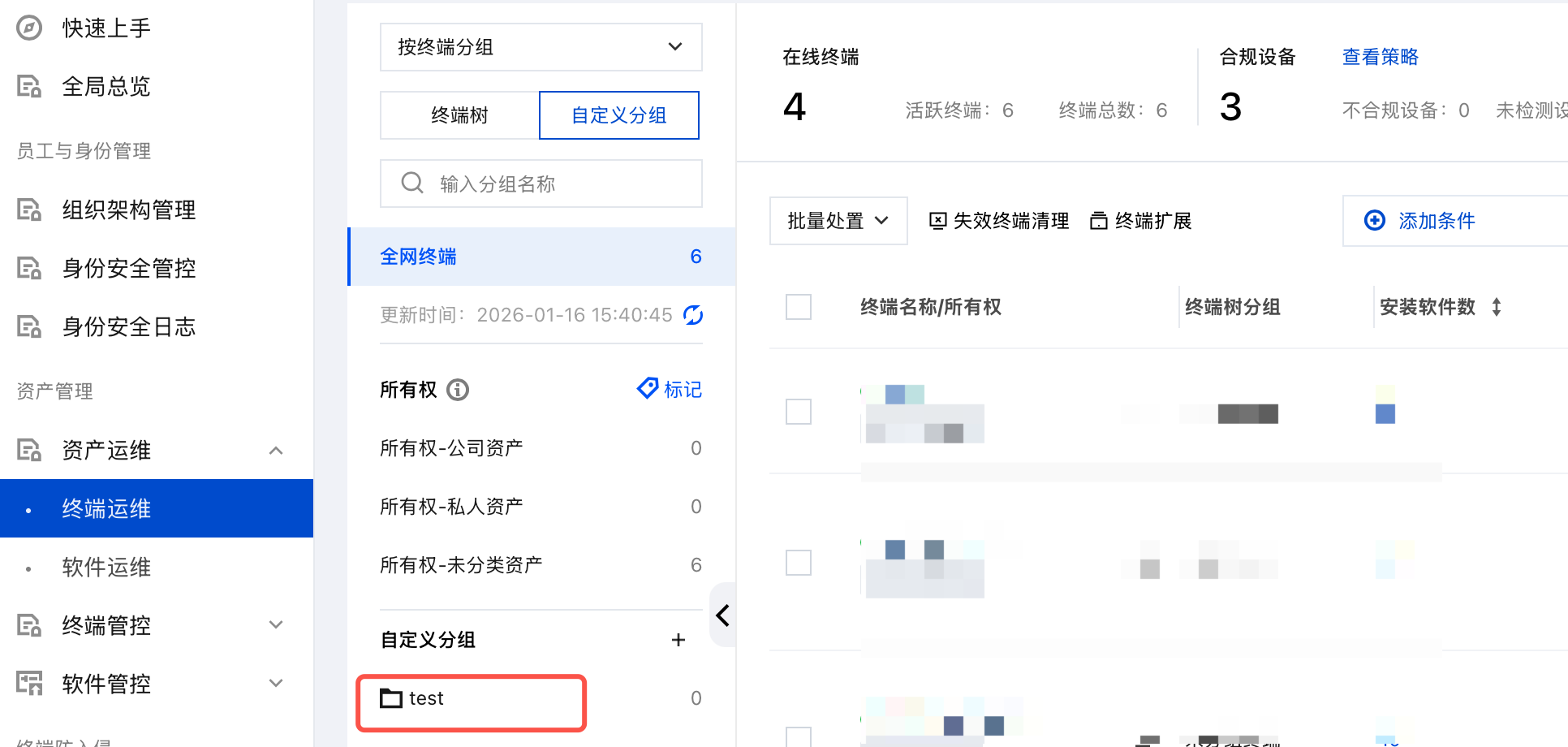The width and height of the screenshot is (1568, 747).
Task: Open 失效终端清理
Action: pos(999,221)
